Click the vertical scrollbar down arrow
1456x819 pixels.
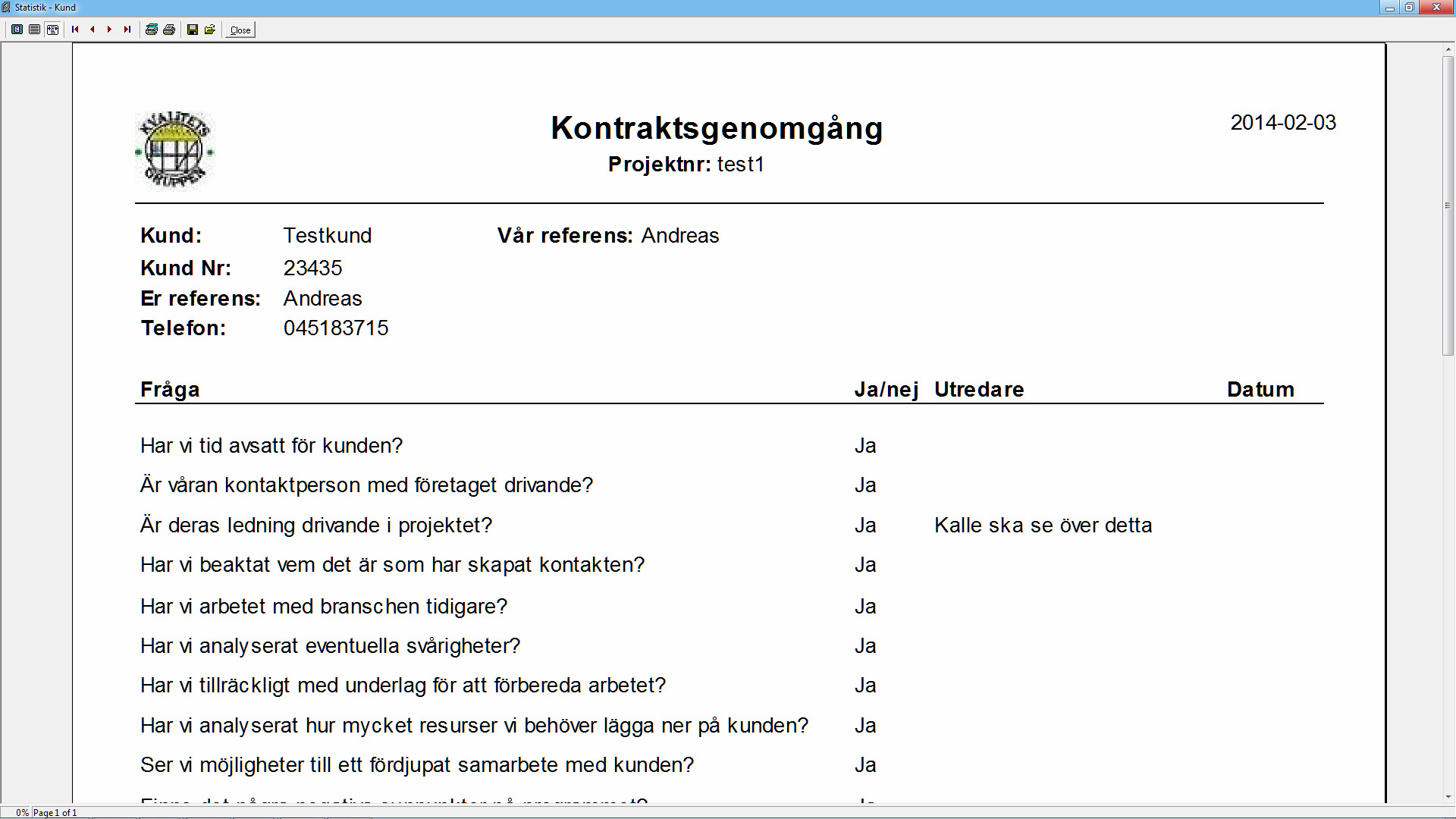point(1448,797)
